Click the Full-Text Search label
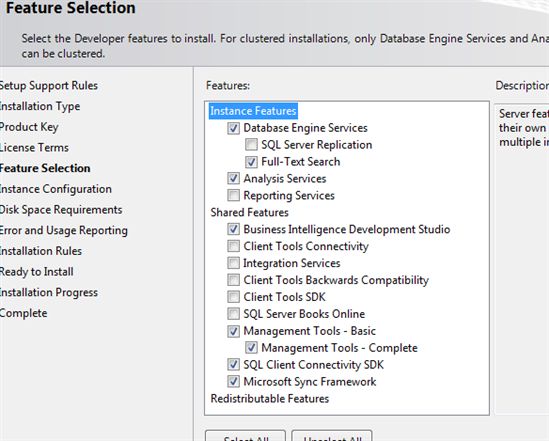This screenshot has height=441, width=549. click(x=301, y=162)
